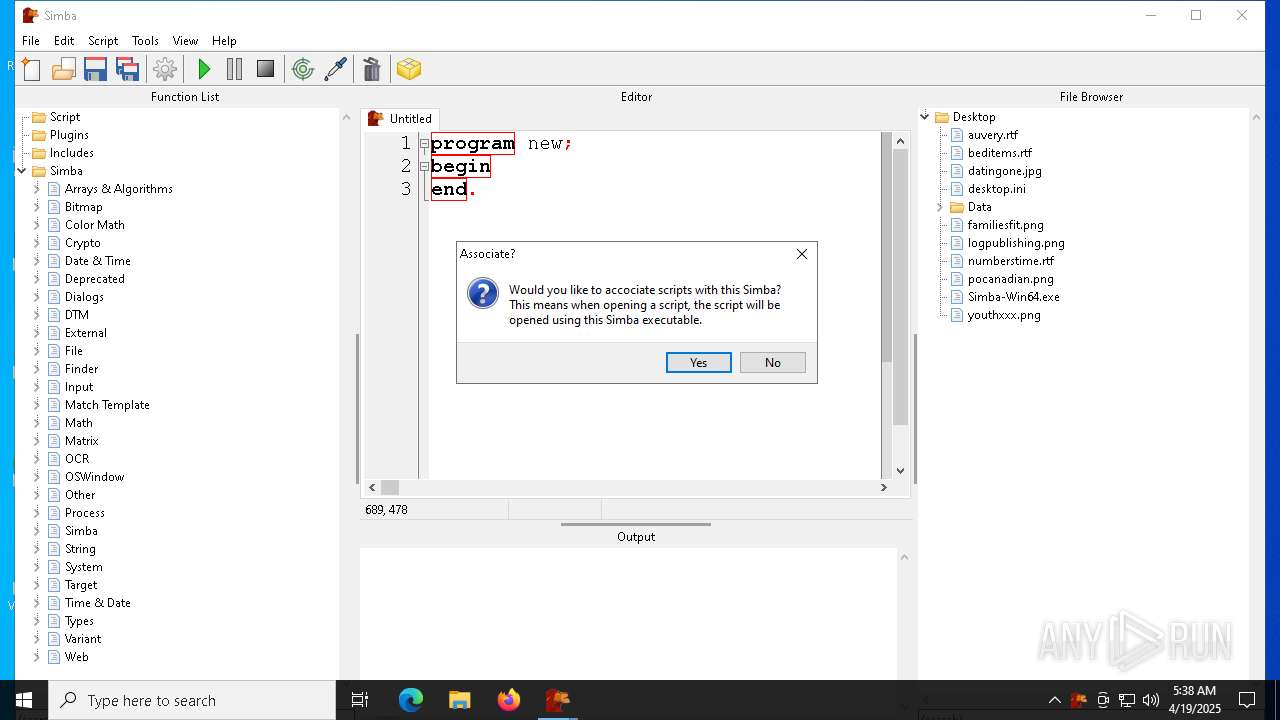The height and width of the screenshot is (720, 1280).
Task: Compile script using the gear icon
Action: coord(165,69)
